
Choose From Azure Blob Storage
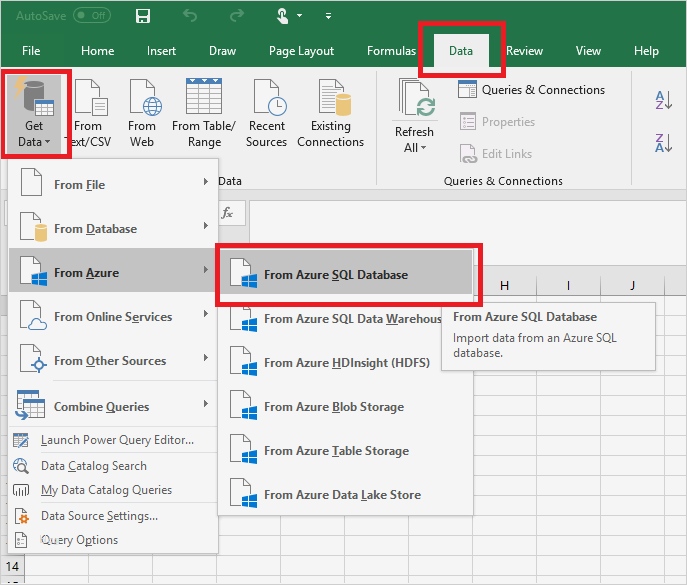pyautogui.click(x=333, y=407)
